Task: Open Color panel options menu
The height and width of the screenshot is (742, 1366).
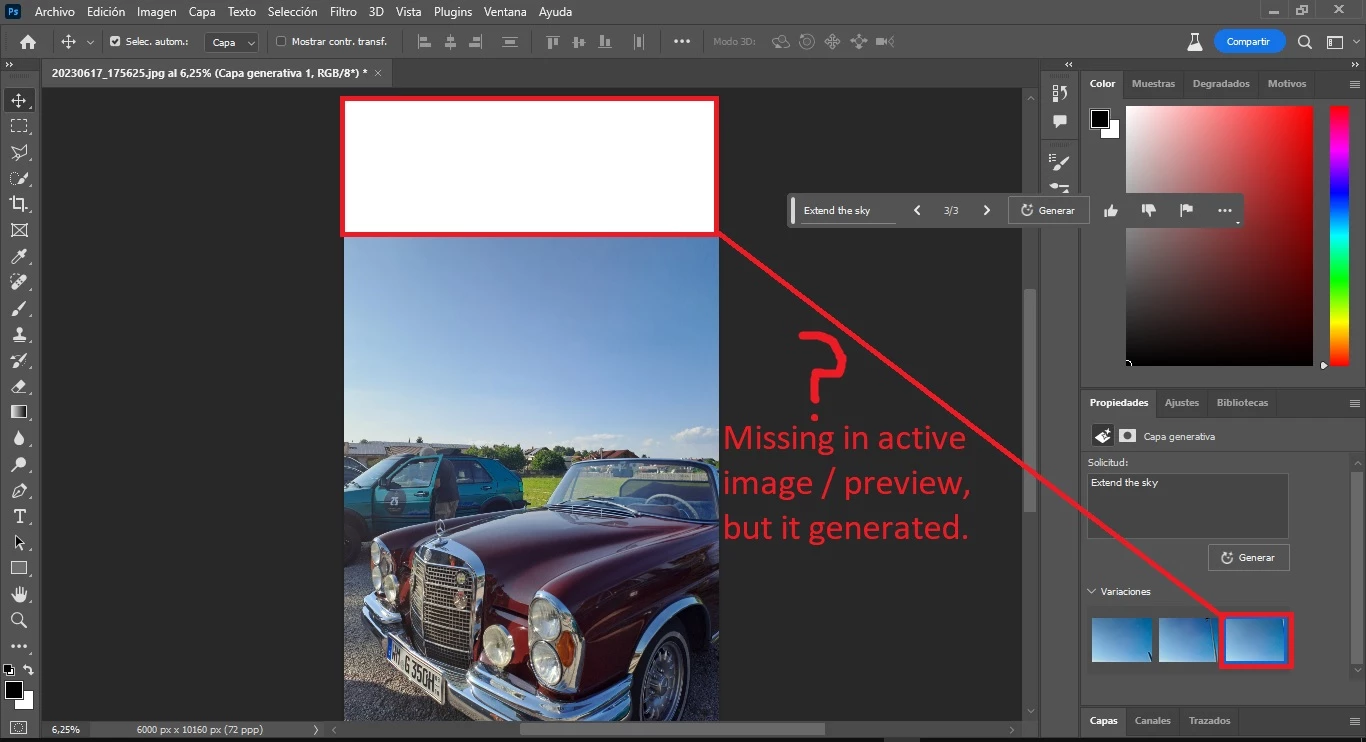Action: (1355, 84)
